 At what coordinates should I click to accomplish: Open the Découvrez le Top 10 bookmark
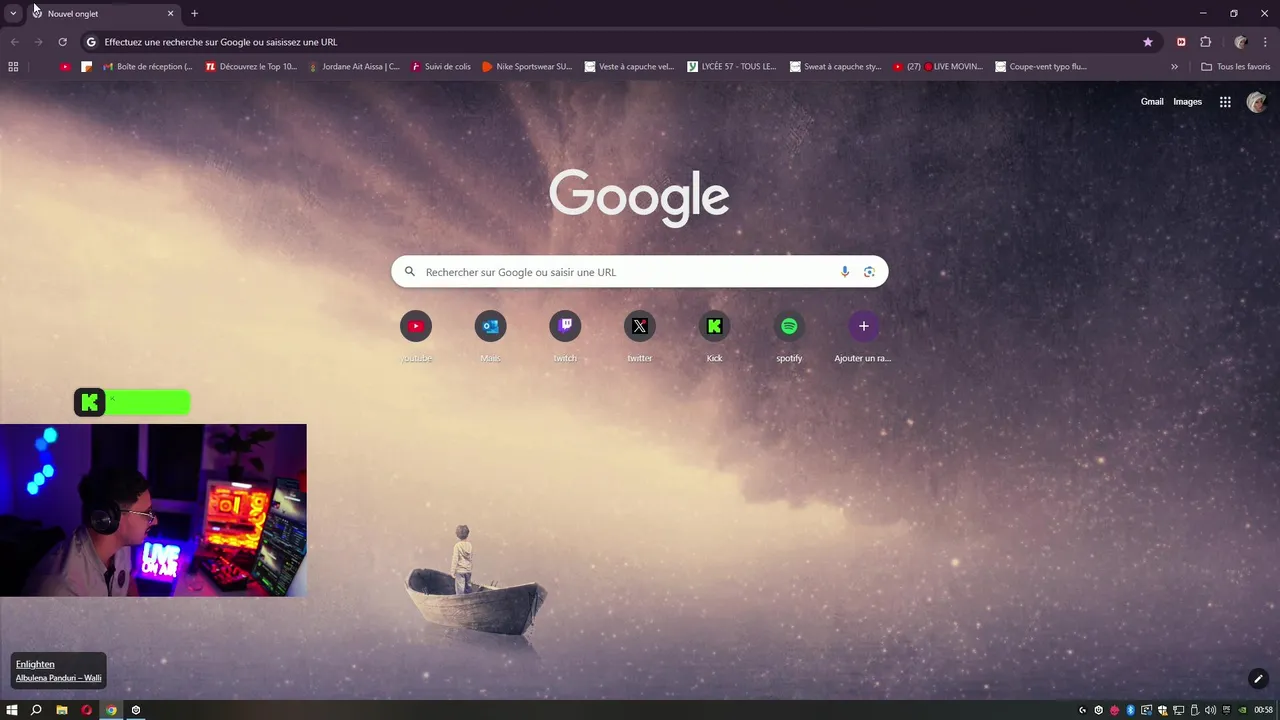tap(251, 67)
